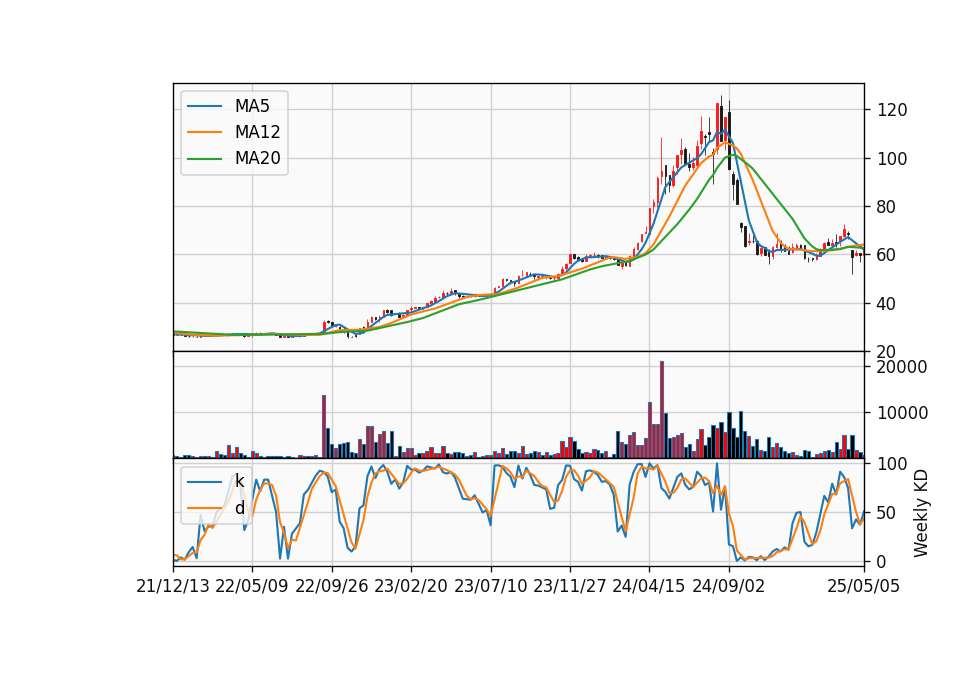Click the 22/05/09 date tick label
This screenshot has height=690, width=960.
pos(252,586)
